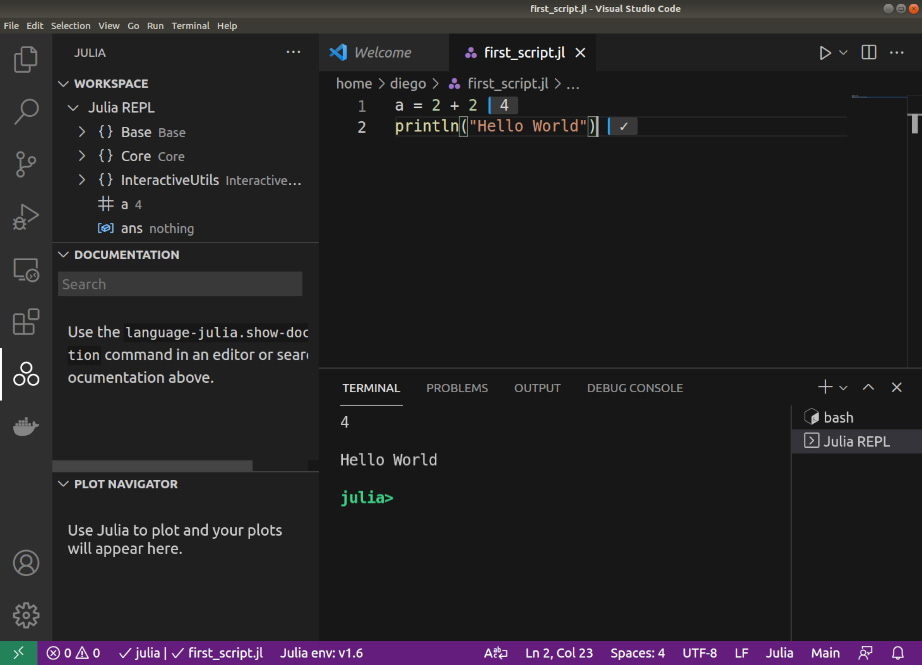
Task: Open the feedback icon in status bar
Action: 866,653
